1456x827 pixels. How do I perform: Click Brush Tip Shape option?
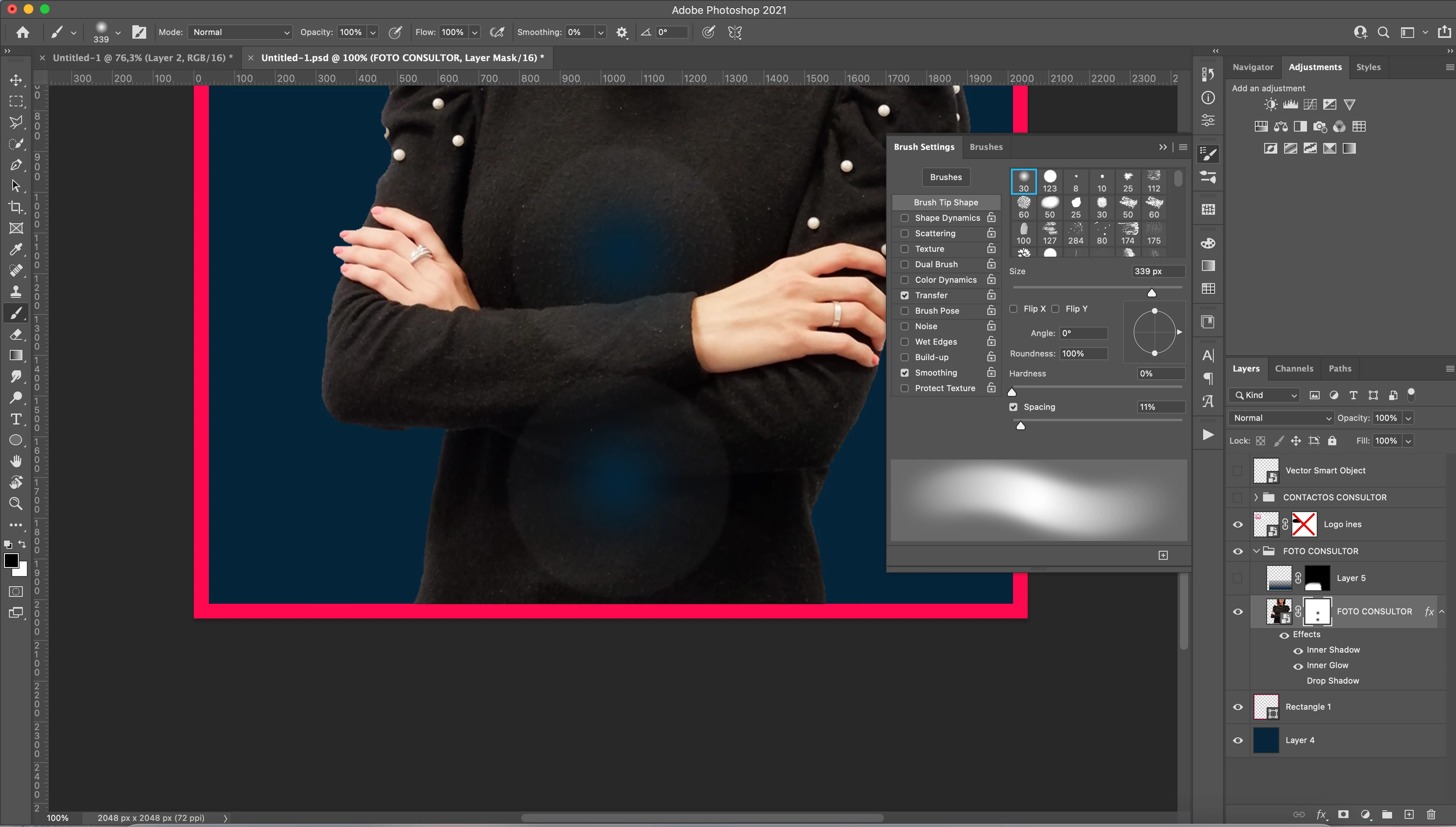click(946, 202)
